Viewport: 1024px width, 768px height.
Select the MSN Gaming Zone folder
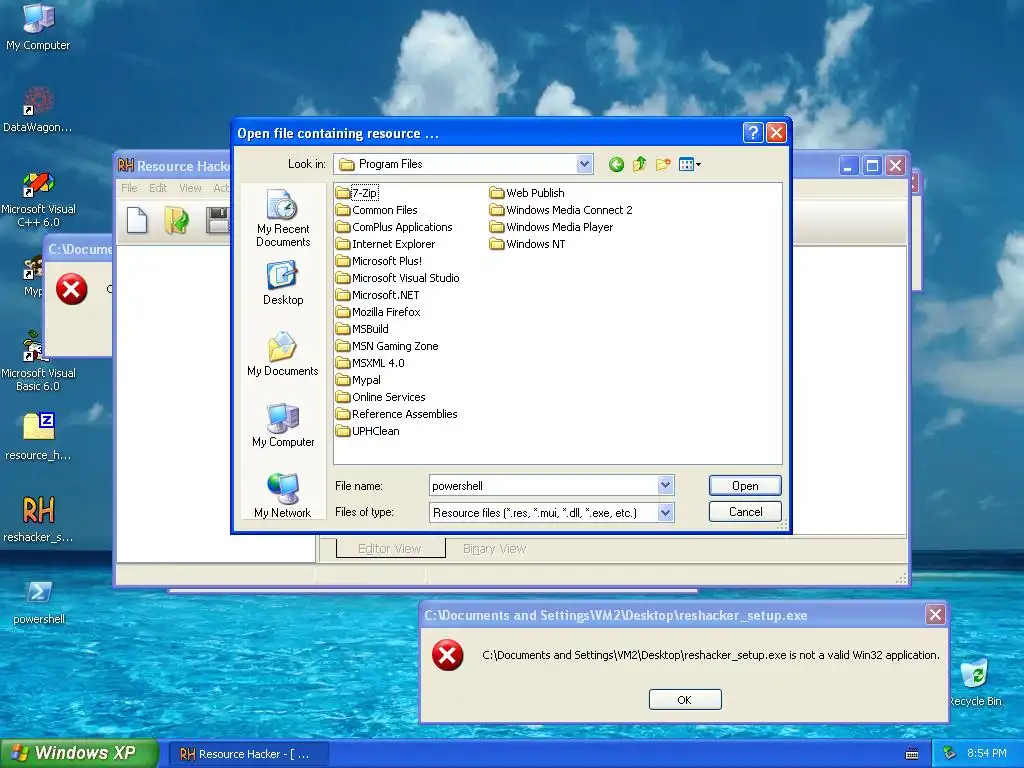tap(387, 345)
